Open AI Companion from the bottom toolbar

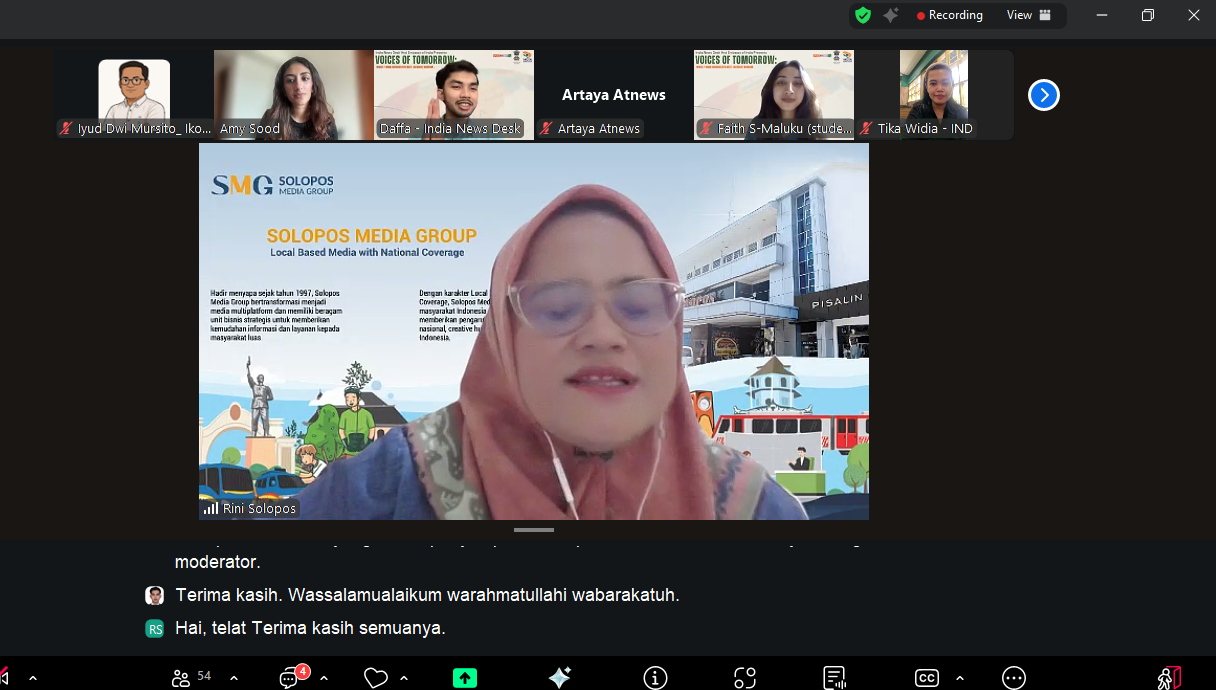pos(560,677)
